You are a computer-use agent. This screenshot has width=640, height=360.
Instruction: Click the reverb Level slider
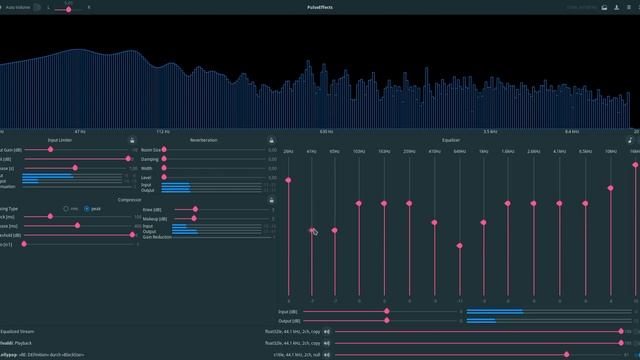coord(214,177)
